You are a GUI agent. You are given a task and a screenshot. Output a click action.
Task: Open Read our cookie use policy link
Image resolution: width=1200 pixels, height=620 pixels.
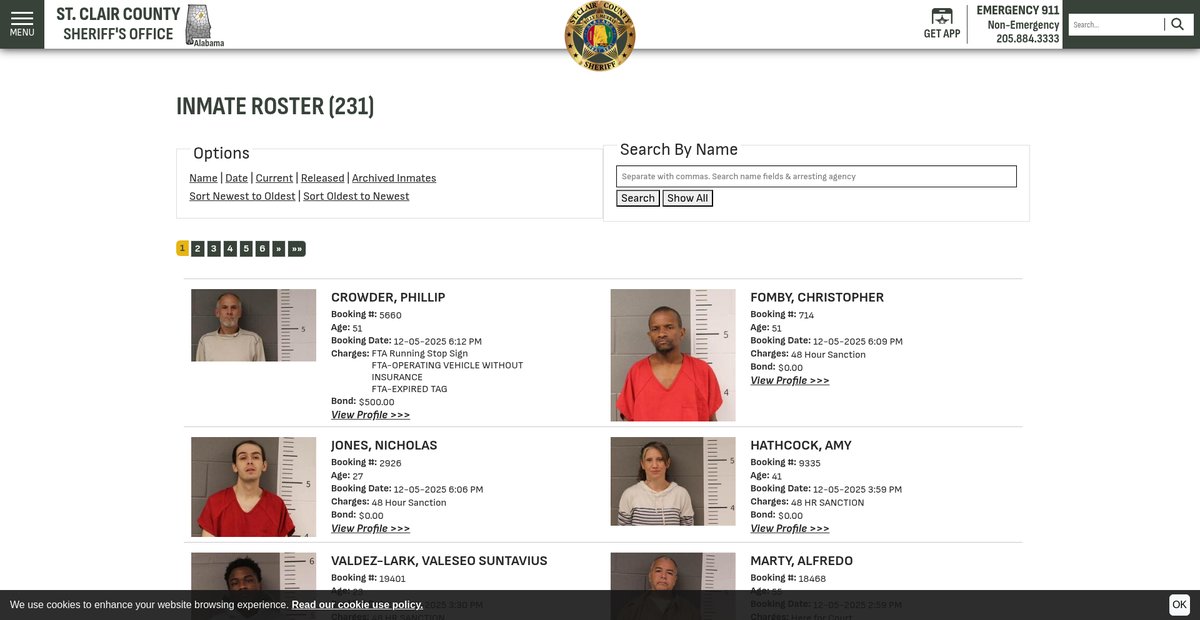coord(357,604)
